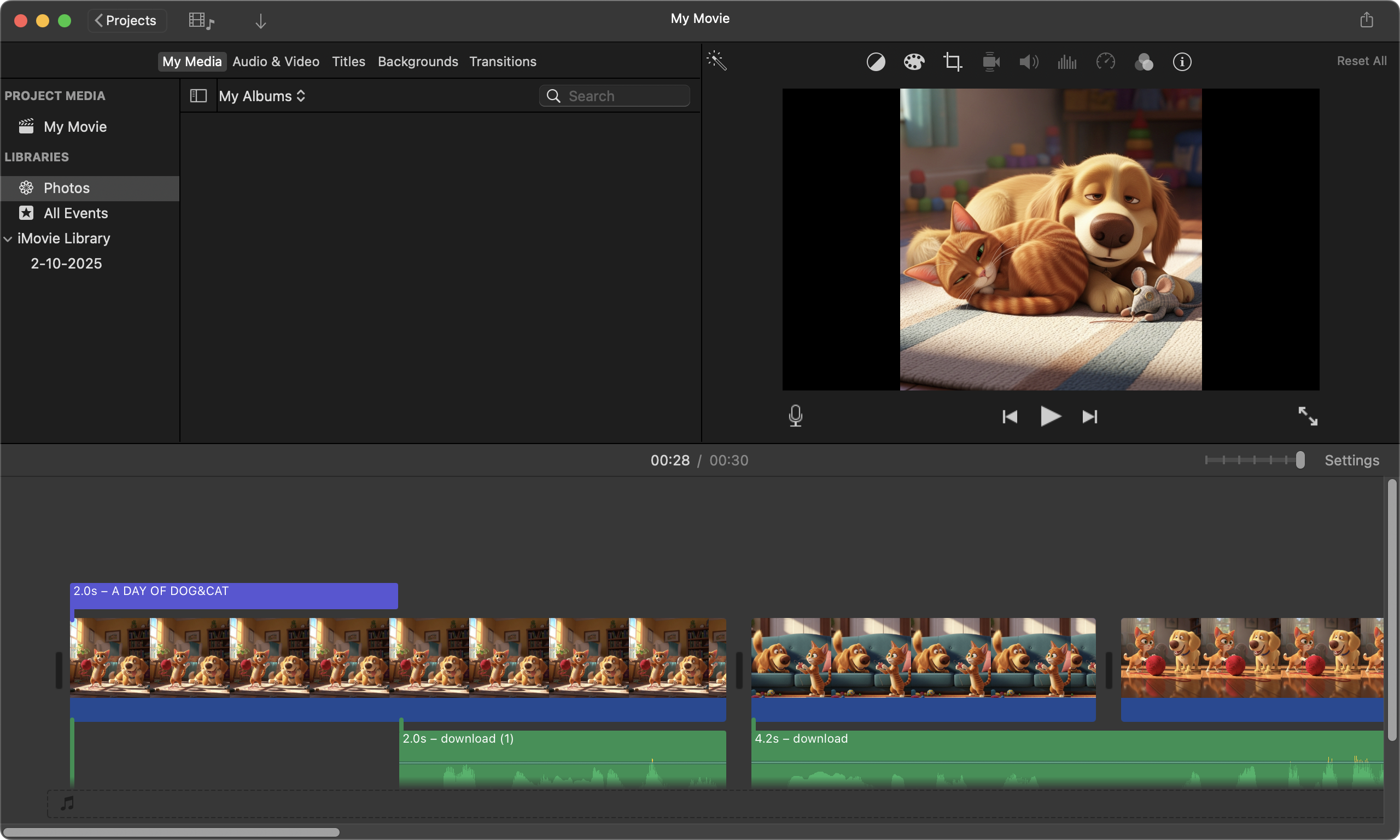Switch to the Transitions tab
The width and height of the screenshot is (1400, 840).
(x=503, y=61)
